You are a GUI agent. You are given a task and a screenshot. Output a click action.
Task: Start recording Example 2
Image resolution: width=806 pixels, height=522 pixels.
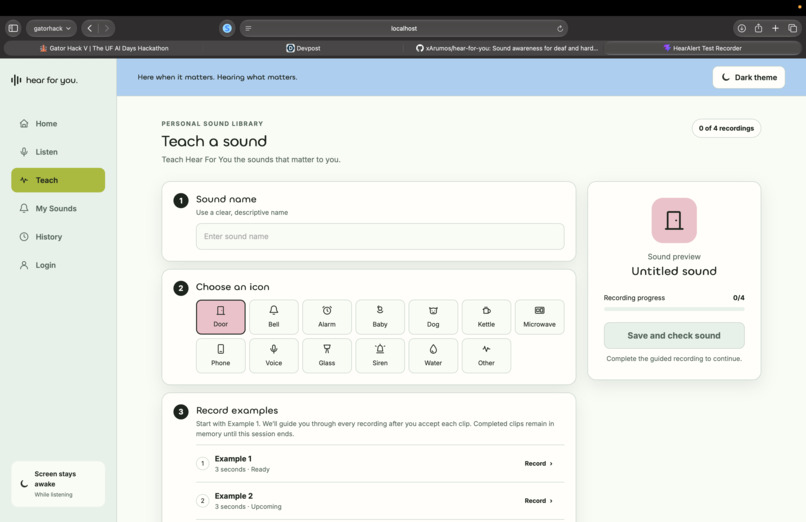tap(538, 500)
